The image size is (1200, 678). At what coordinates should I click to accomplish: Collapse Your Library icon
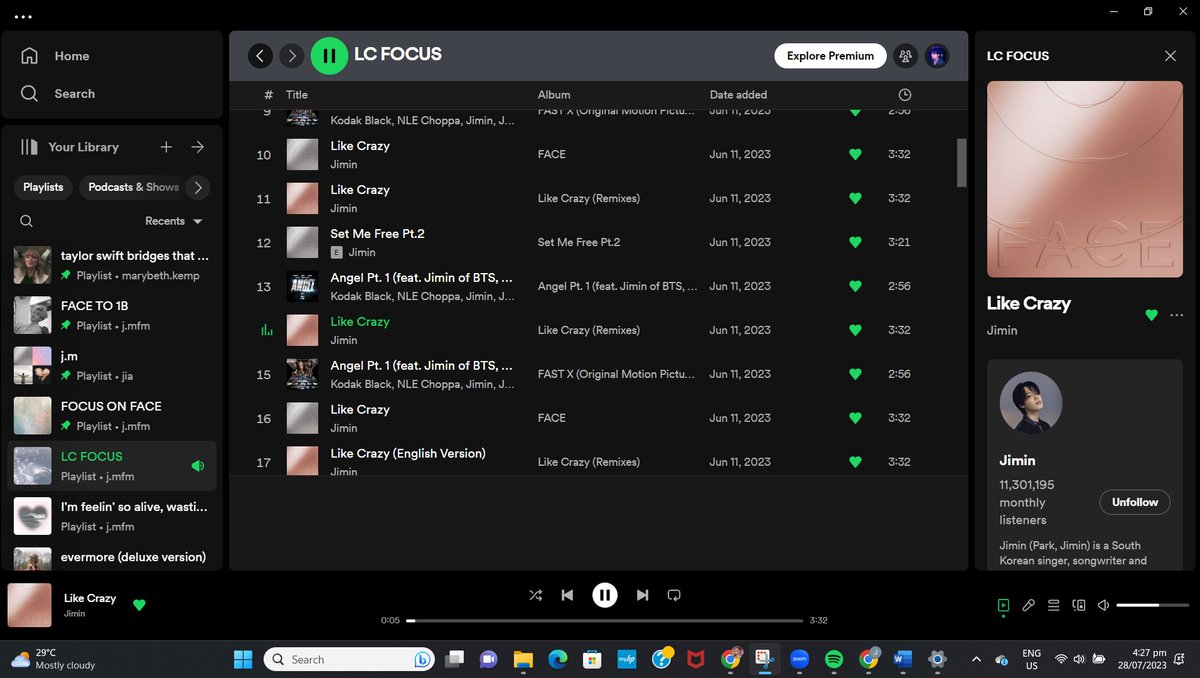point(29,147)
